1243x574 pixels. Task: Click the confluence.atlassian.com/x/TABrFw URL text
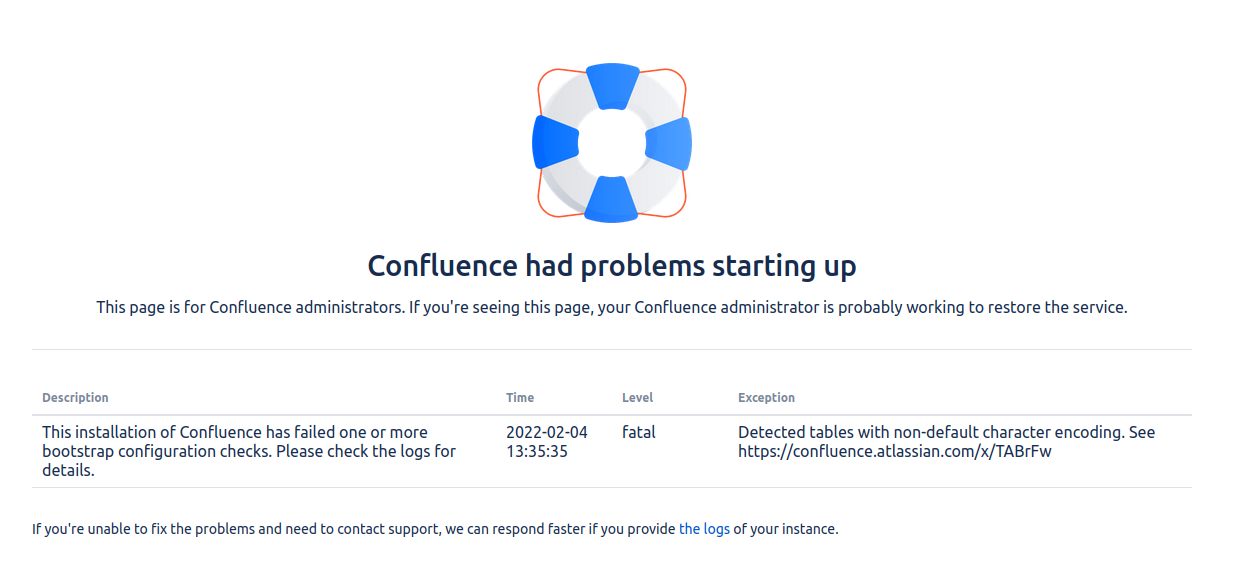pos(895,451)
